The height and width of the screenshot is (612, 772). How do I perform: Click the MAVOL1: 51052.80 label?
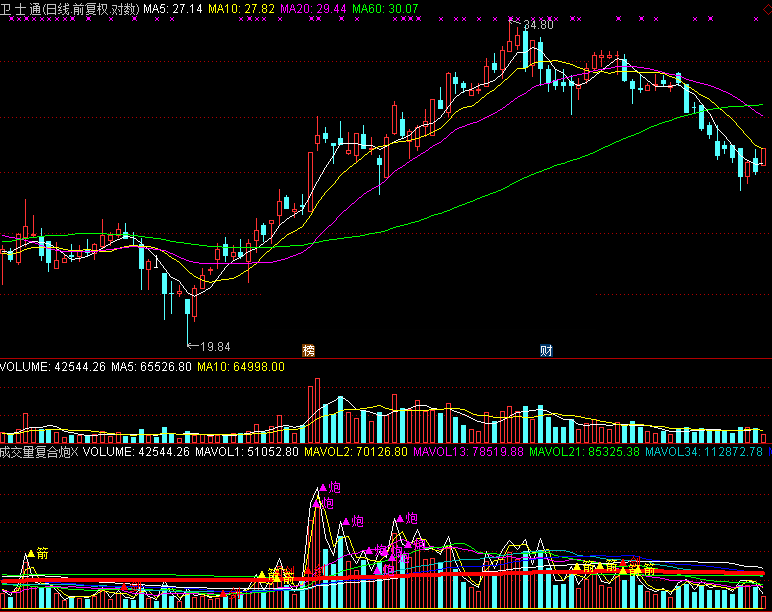(x=247, y=451)
